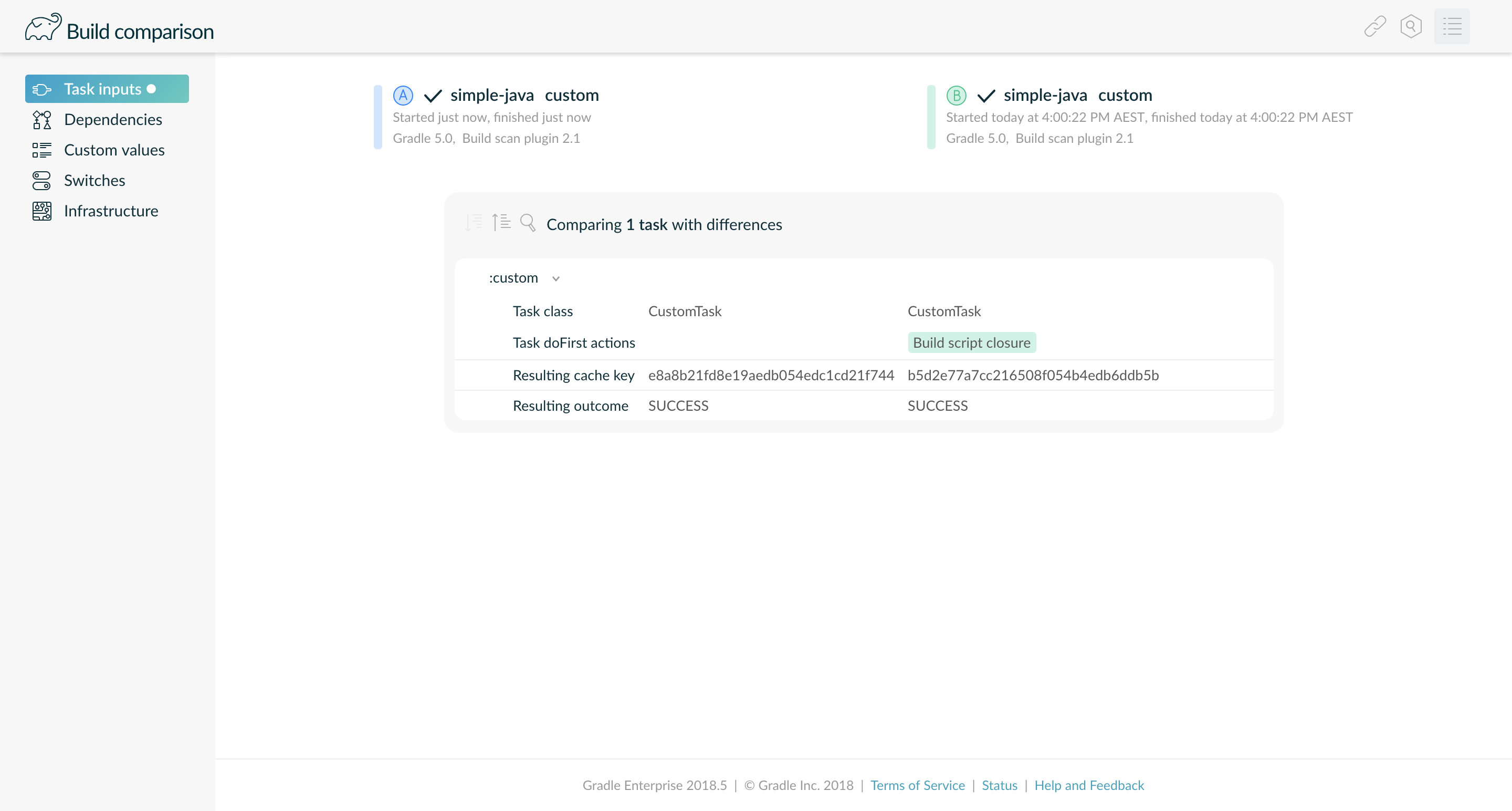Open the build scan search hexagon icon
1512x811 pixels.
coord(1412,26)
